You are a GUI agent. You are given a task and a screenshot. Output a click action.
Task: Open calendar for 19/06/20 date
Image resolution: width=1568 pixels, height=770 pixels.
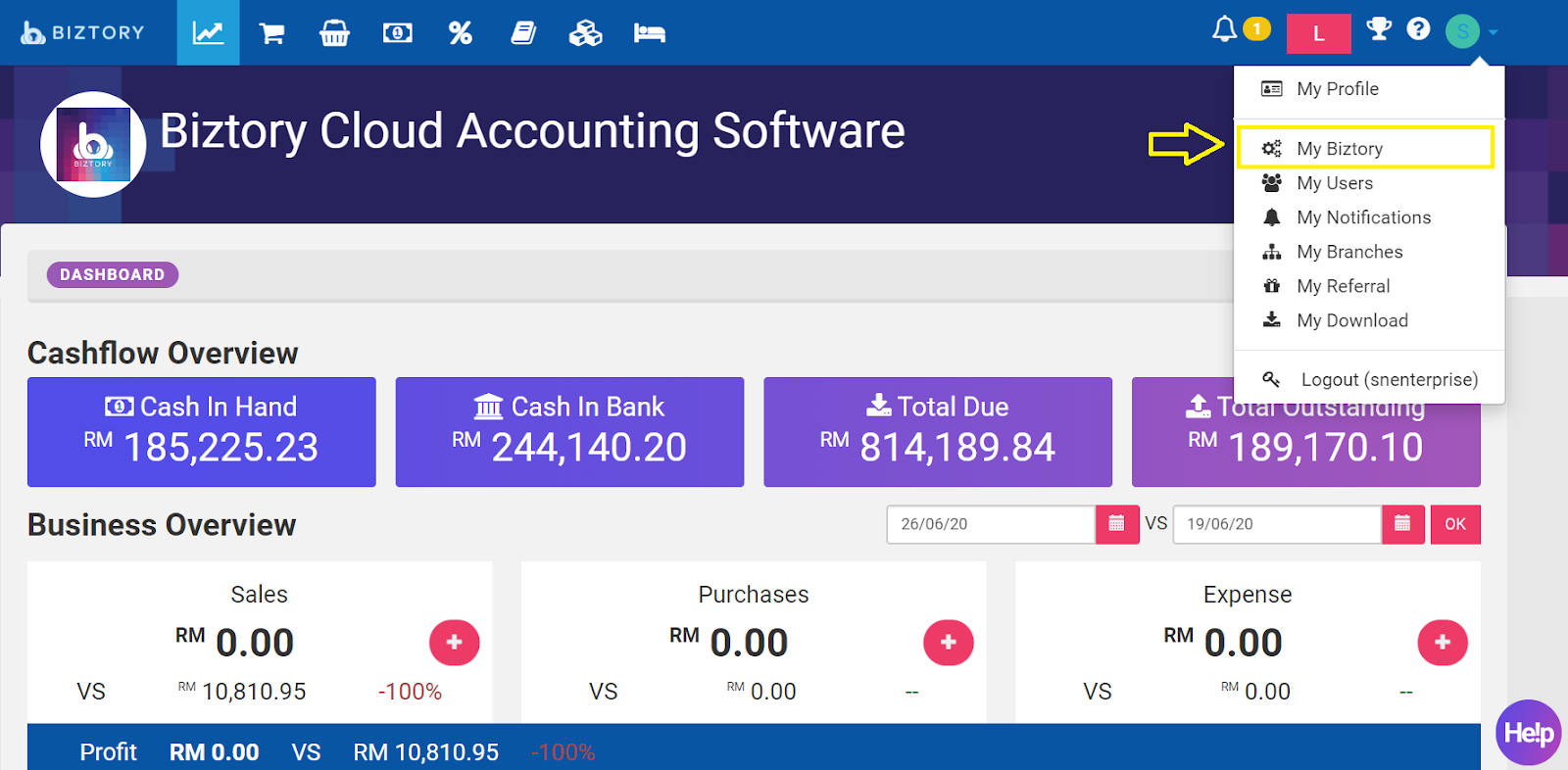[x=1403, y=524]
